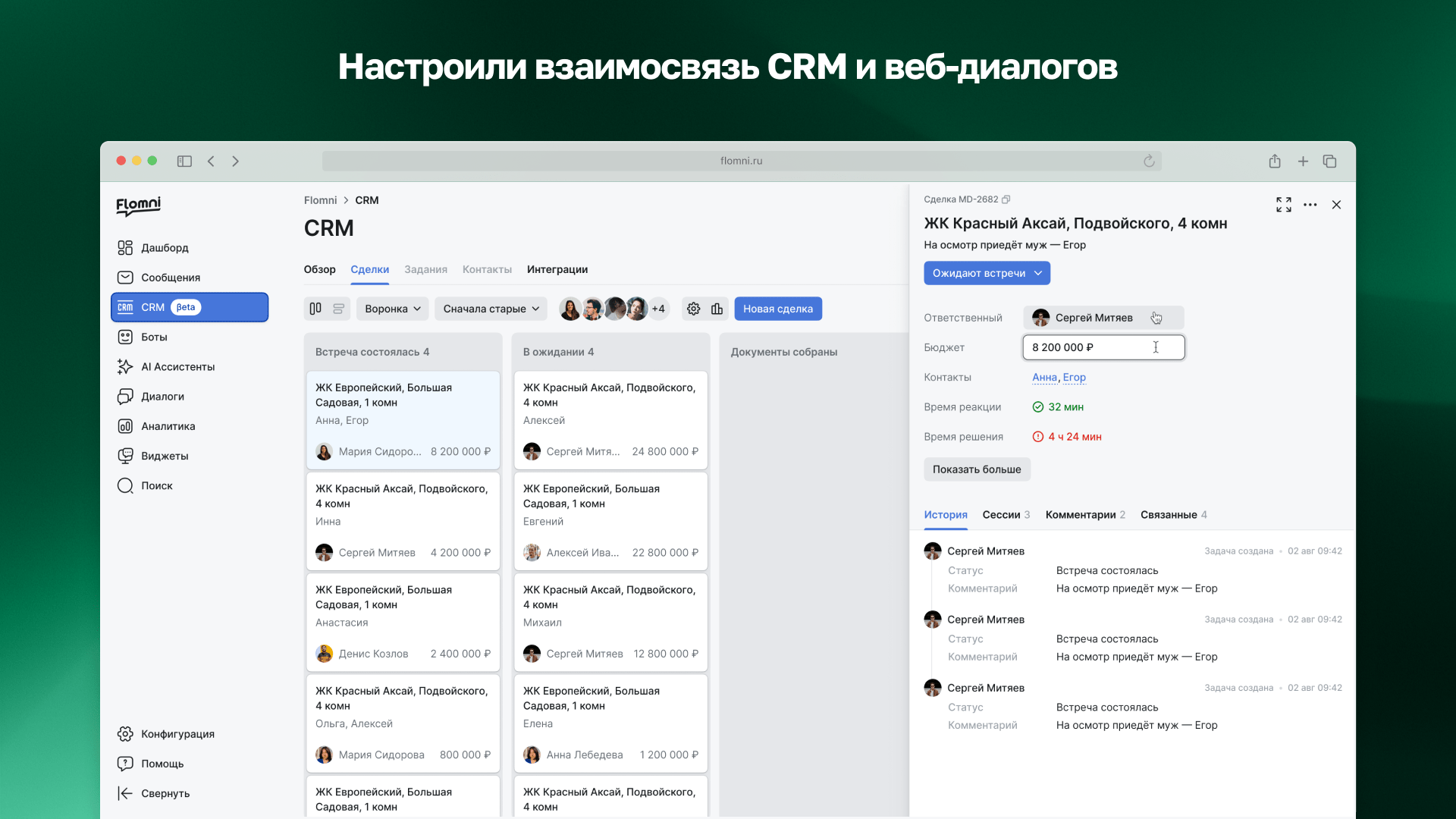Open board view settings gear icon
This screenshot has width=1456, height=819.
[x=692, y=309]
